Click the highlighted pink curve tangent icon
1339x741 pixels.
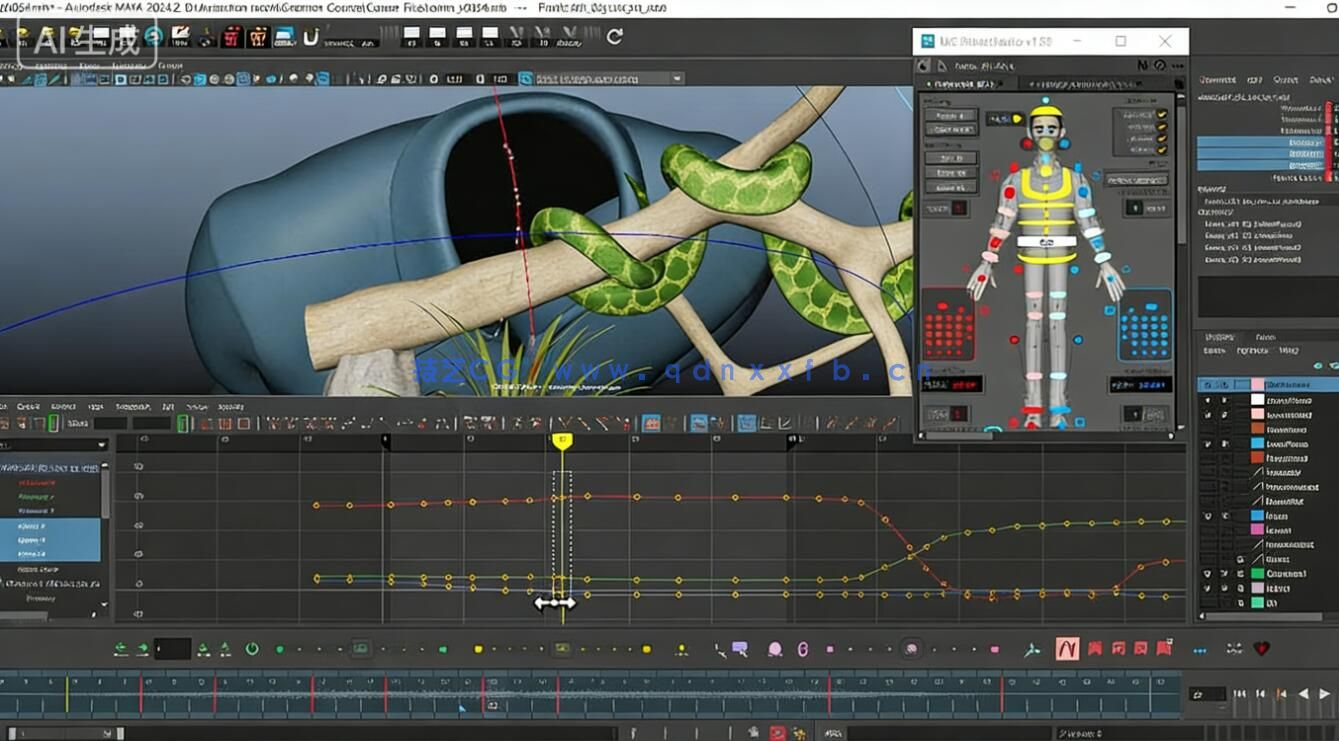1067,649
